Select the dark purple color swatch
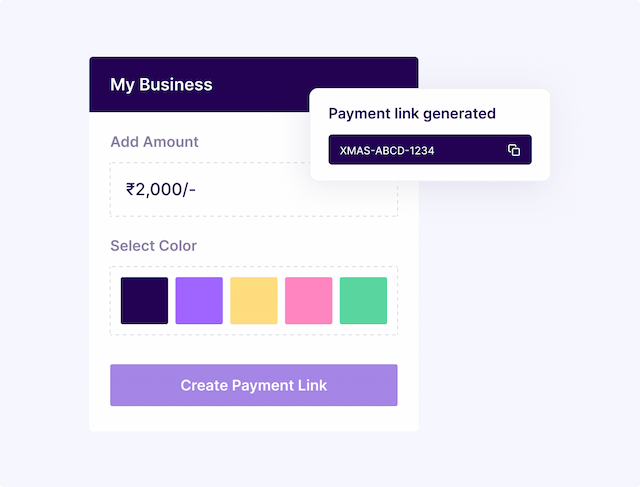The height and width of the screenshot is (487, 640). [x=145, y=301]
